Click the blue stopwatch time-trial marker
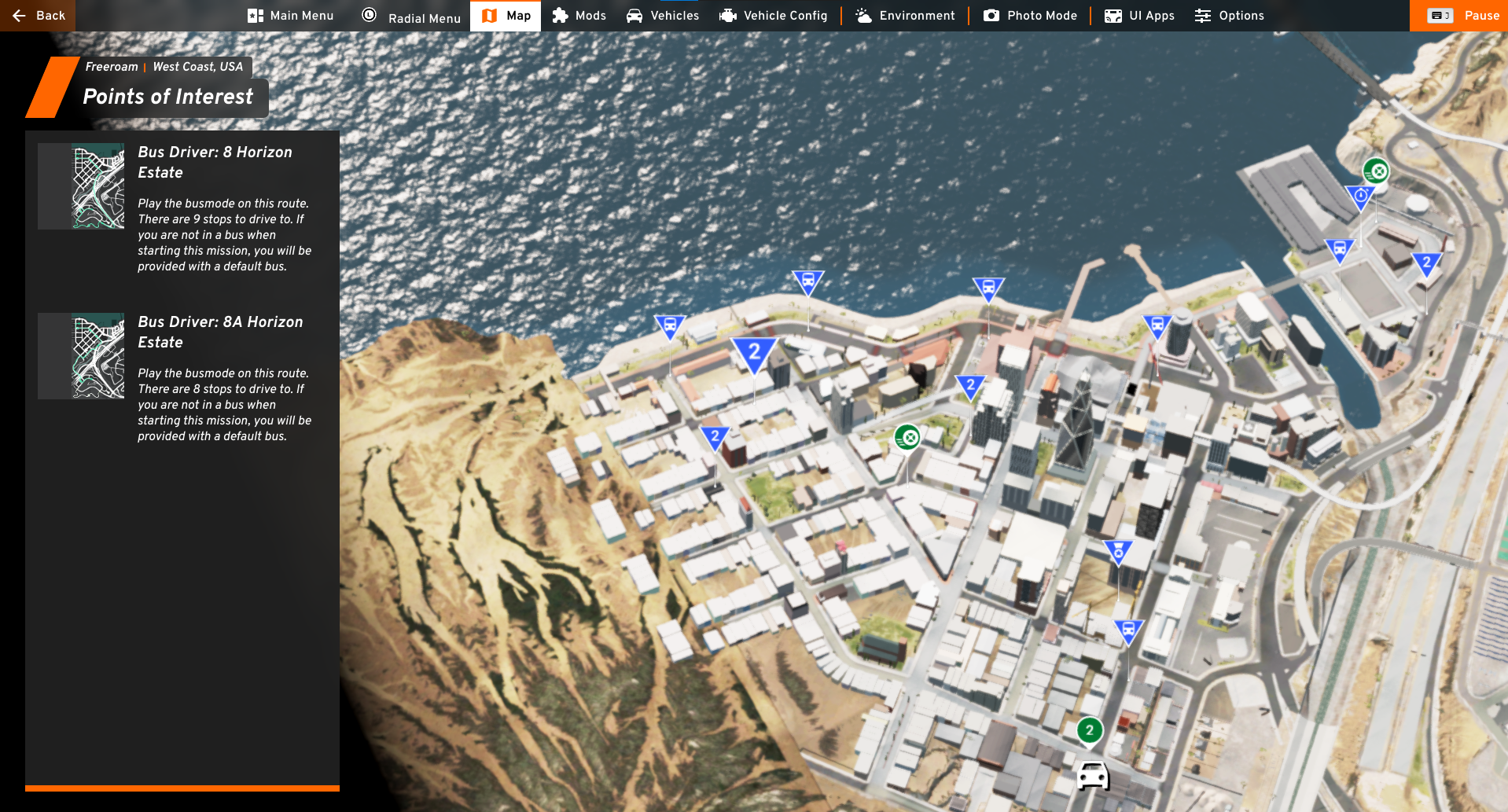The width and height of the screenshot is (1508, 812). [1360, 197]
